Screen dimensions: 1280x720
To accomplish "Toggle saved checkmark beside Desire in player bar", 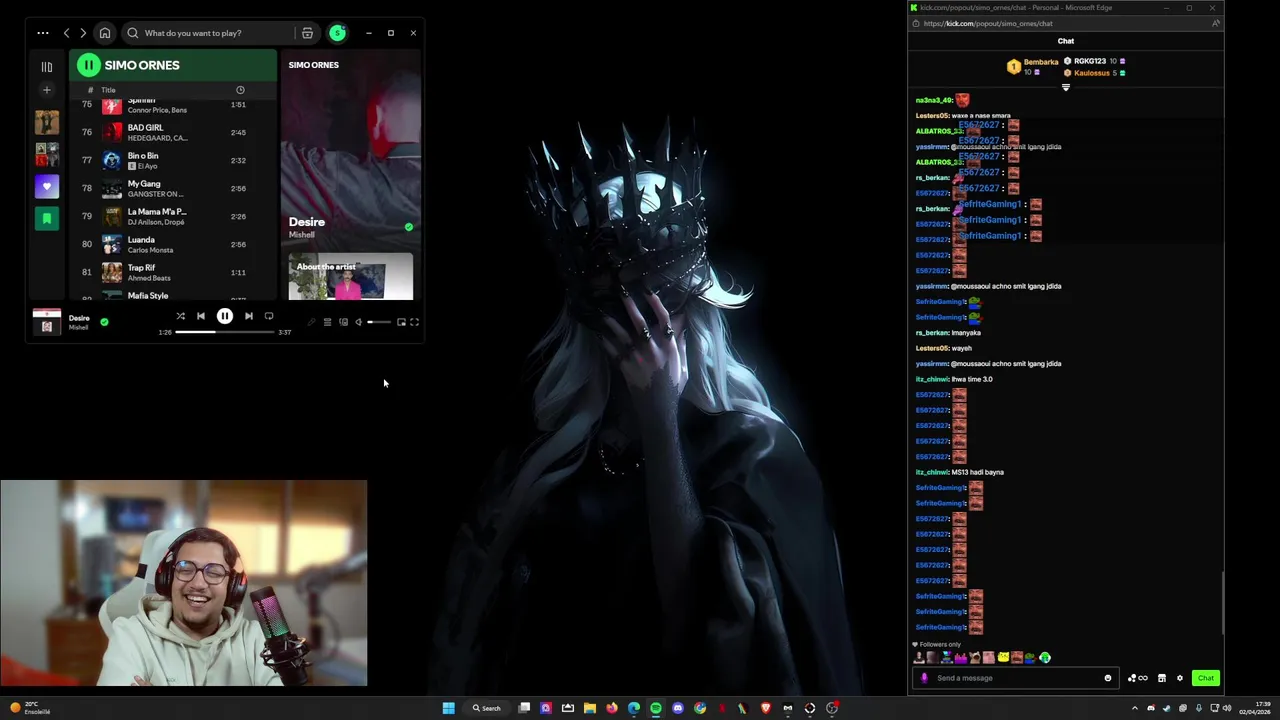I will tap(104, 322).
